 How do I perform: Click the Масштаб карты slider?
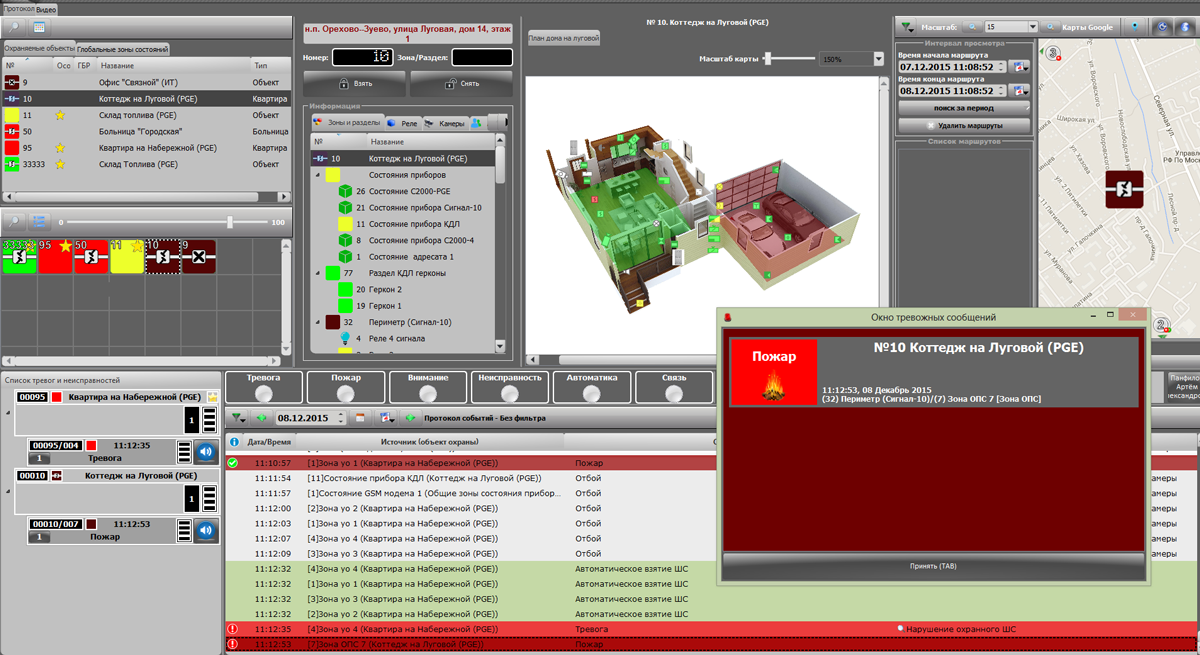[x=790, y=60]
